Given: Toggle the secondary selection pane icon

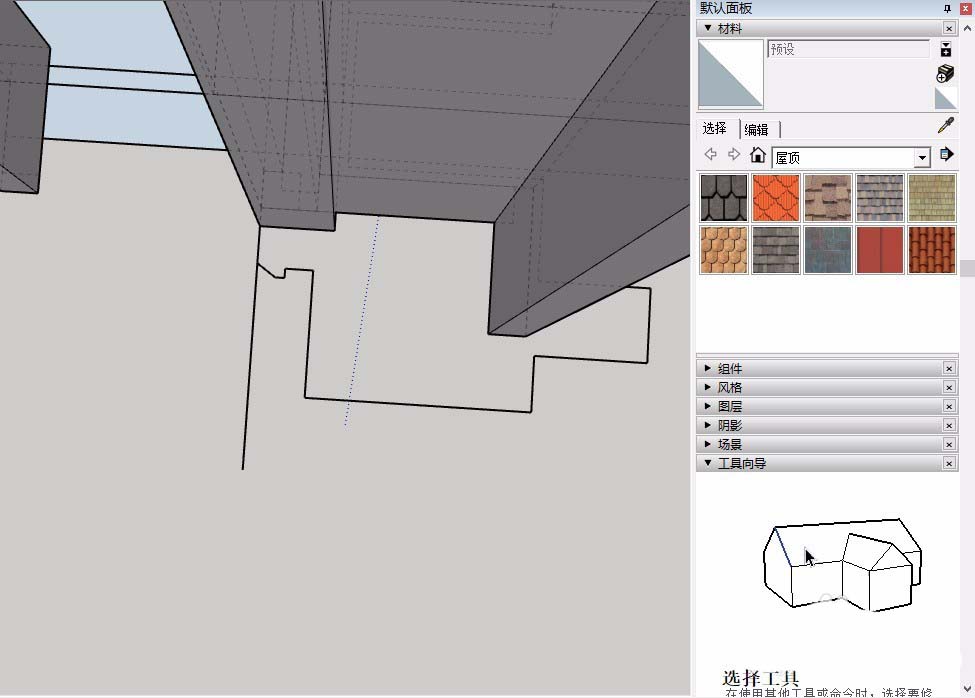Looking at the screenshot, I should click(x=946, y=49).
